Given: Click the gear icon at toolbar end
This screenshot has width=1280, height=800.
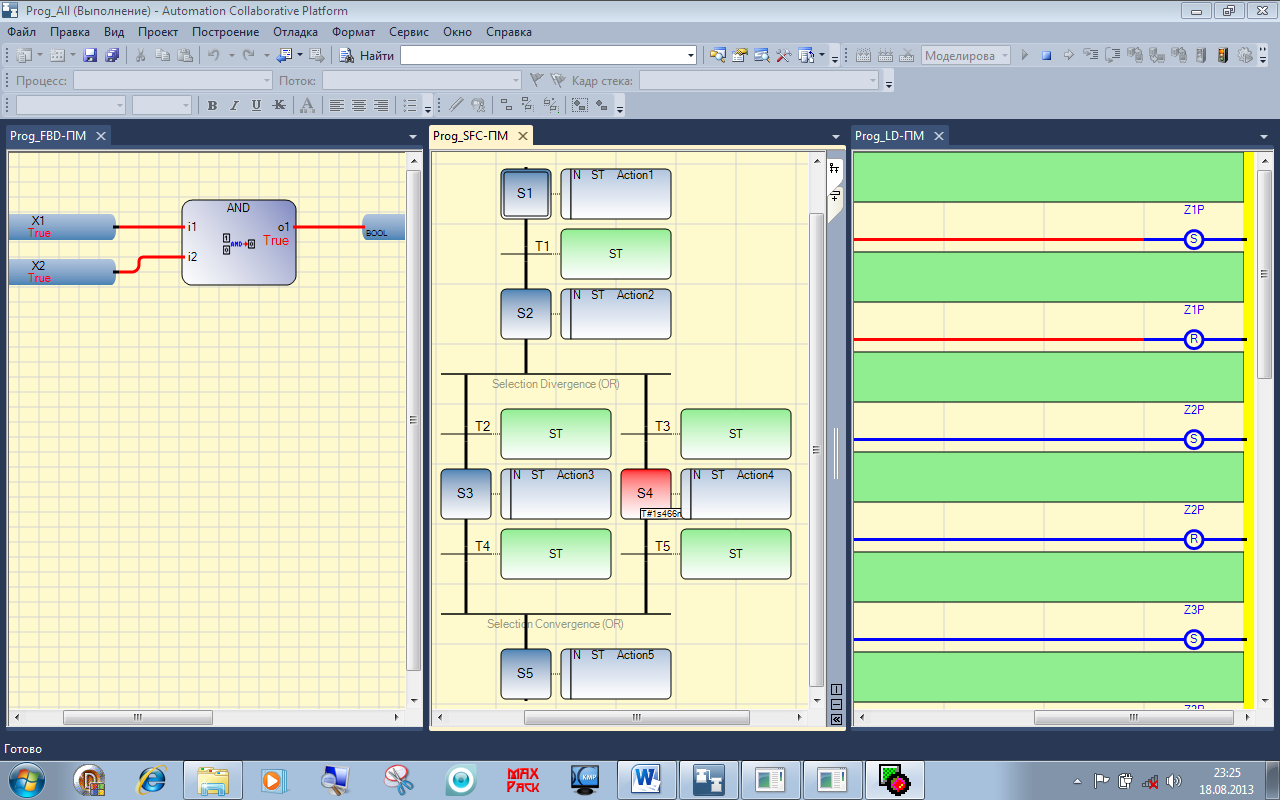Looking at the screenshot, I should (1245, 56).
